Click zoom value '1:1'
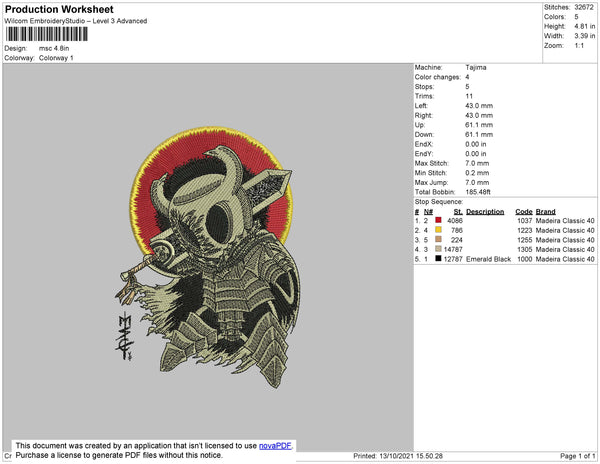600x464 pixels. (579, 46)
